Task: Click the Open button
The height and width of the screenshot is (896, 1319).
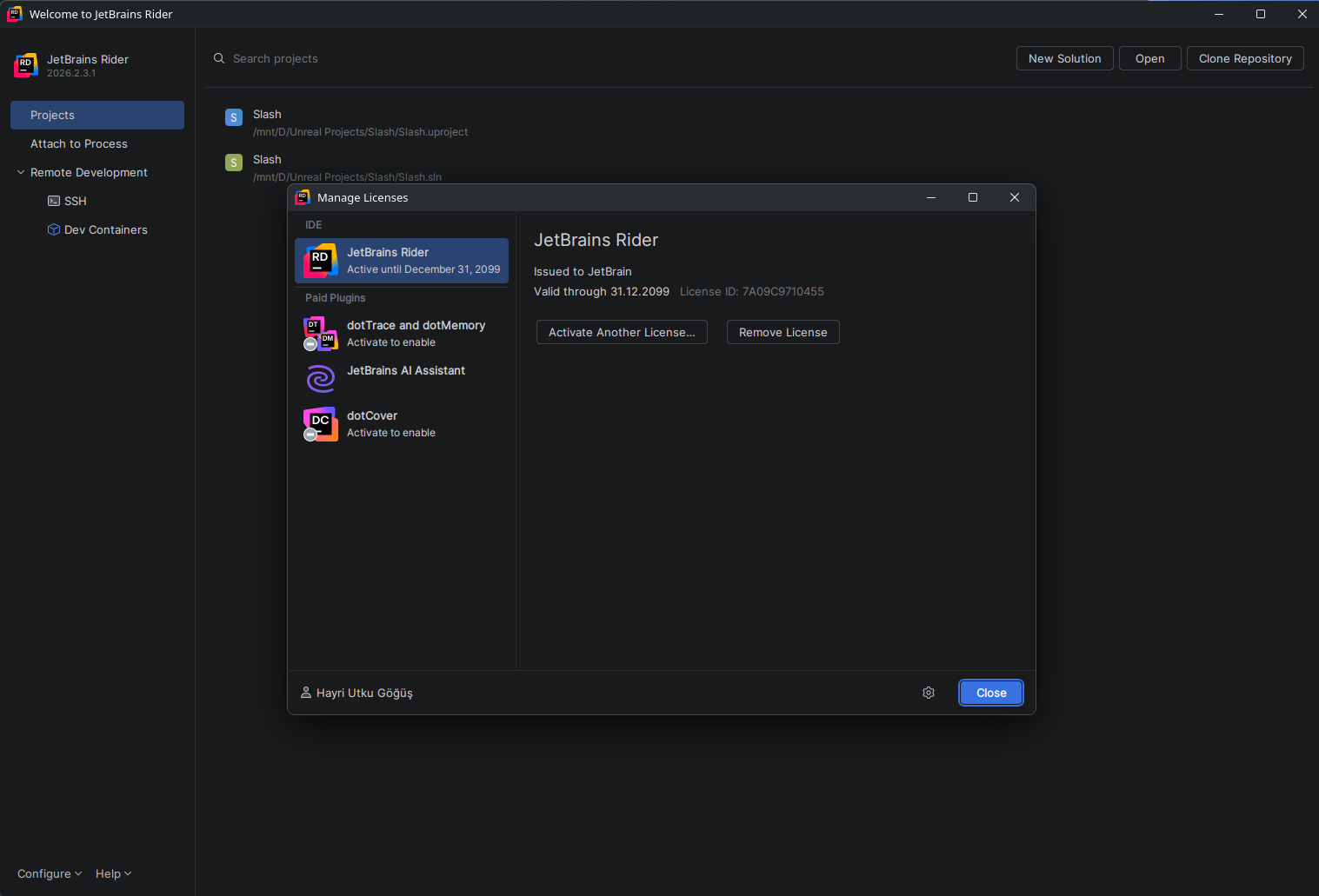Action: click(1150, 58)
